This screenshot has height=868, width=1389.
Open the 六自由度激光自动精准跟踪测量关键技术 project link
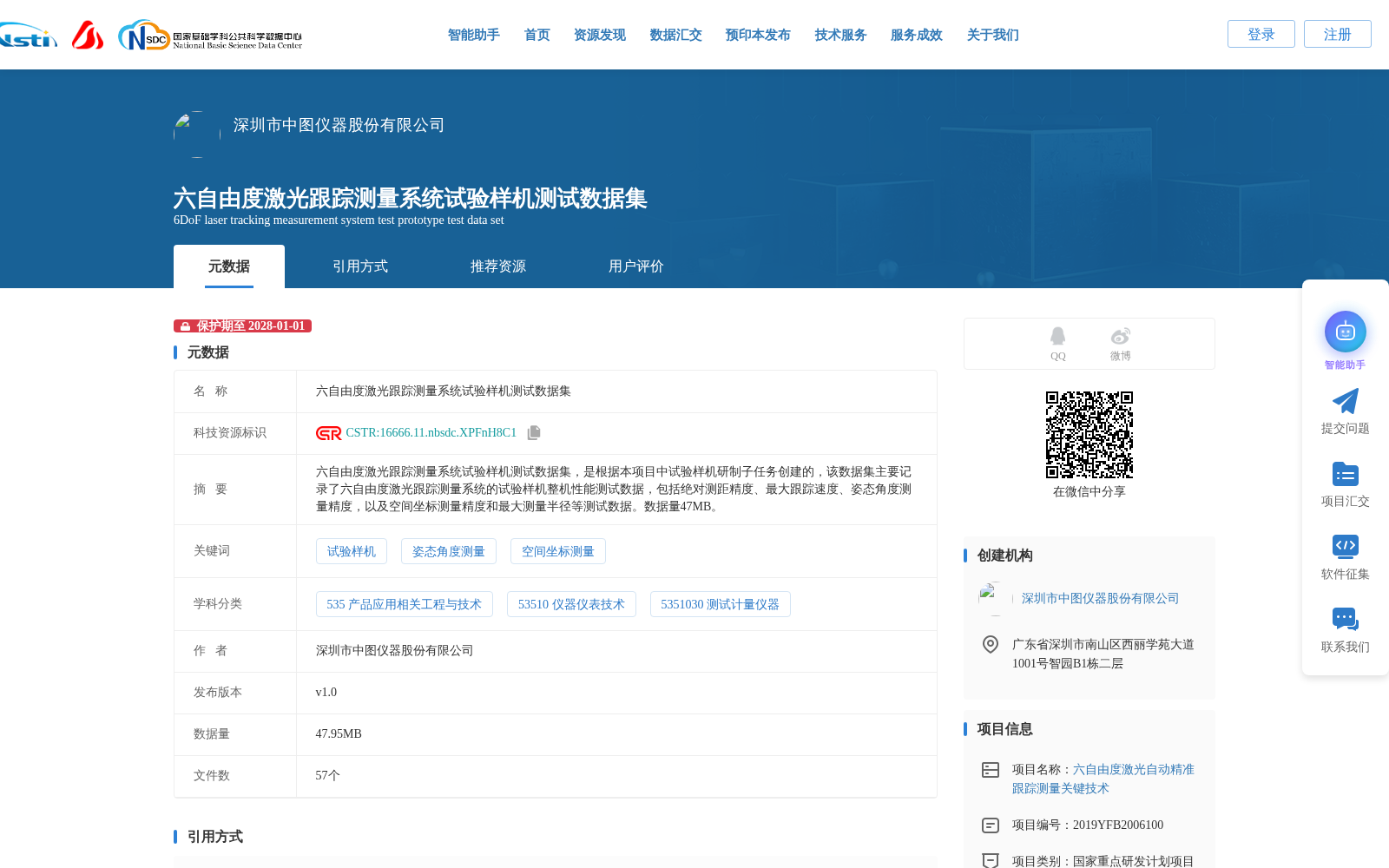[x=1103, y=779]
